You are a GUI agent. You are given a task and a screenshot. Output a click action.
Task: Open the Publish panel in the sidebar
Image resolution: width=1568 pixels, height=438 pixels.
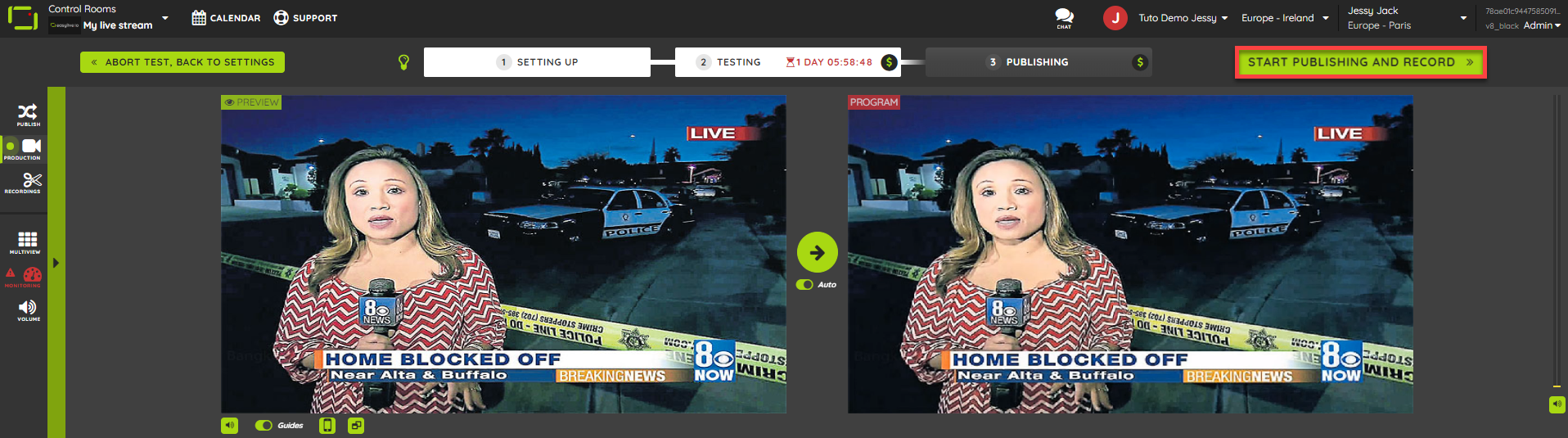click(x=28, y=115)
